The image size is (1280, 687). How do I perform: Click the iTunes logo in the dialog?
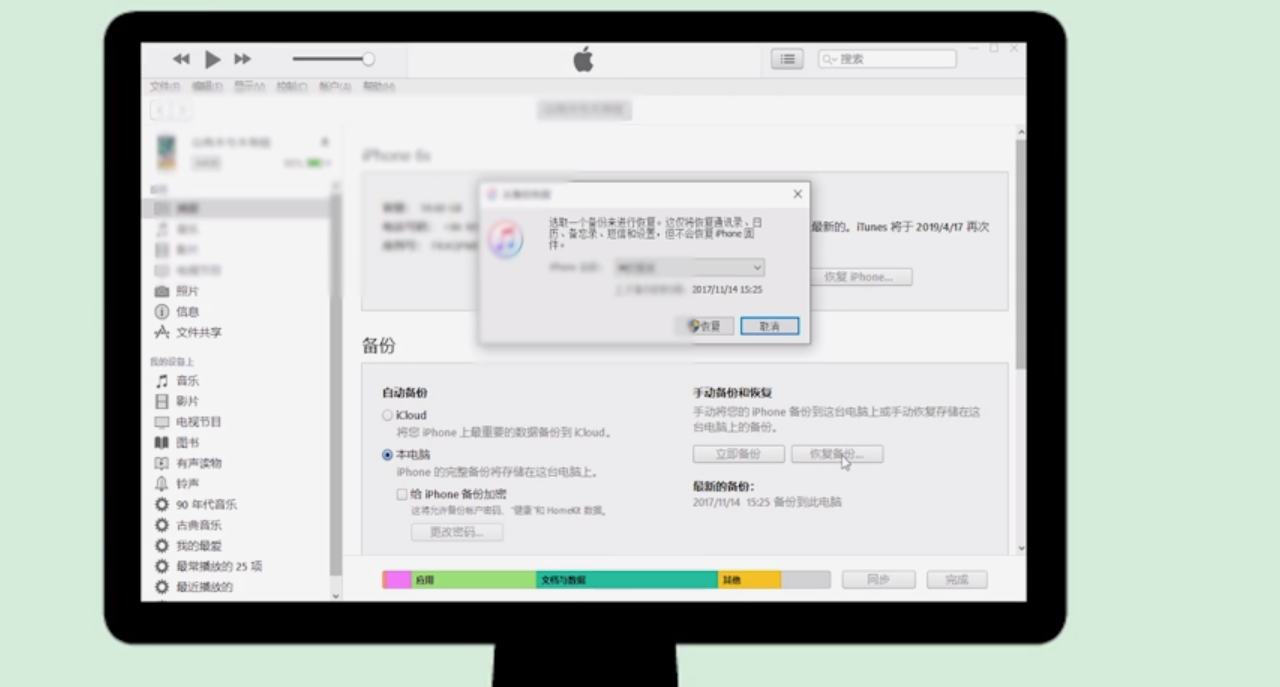click(505, 240)
